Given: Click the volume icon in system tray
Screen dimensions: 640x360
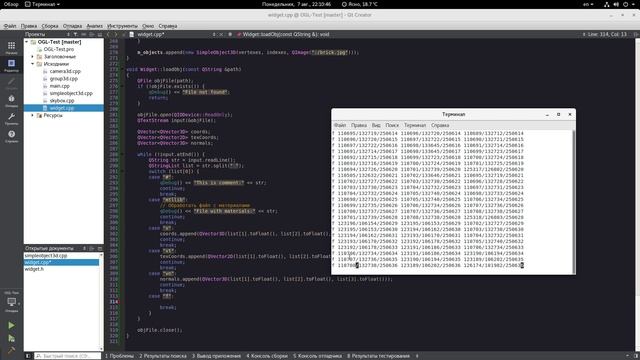Looking at the screenshot, I should click(616, 4).
